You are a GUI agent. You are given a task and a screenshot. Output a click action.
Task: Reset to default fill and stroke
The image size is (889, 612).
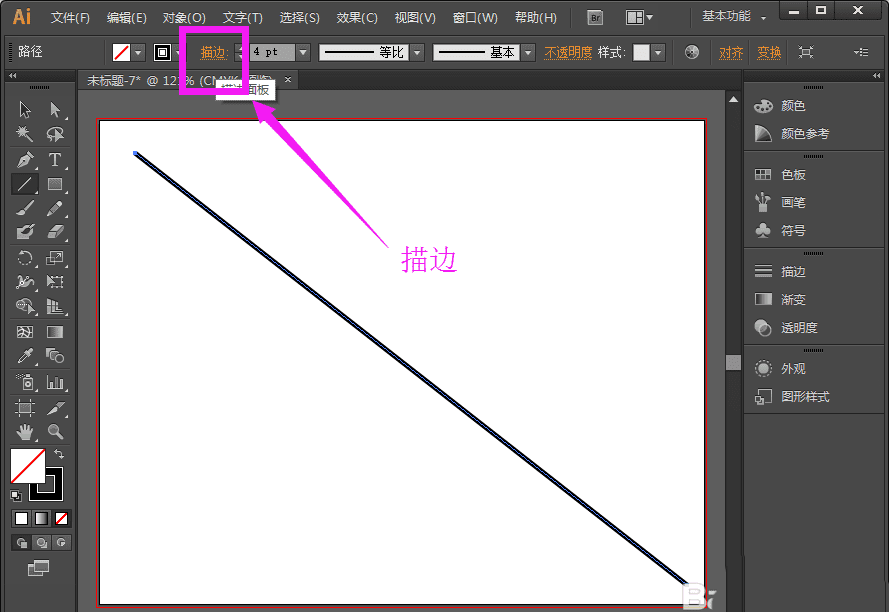tap(16, 496)
